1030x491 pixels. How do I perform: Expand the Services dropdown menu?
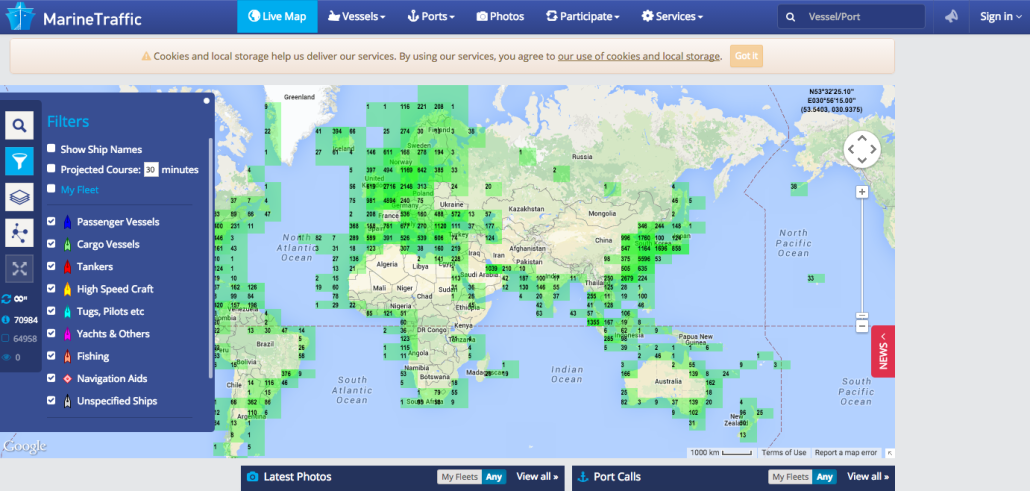tap(672, 16)
